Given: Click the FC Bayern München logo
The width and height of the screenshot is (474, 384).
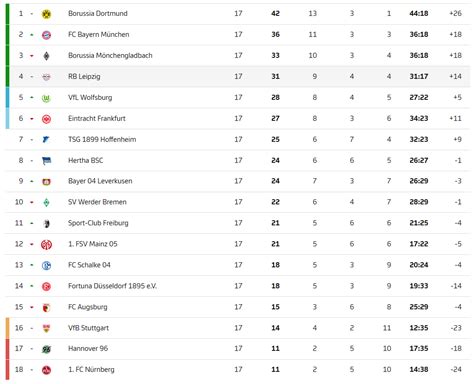Looking at the screenshot, I should coord(46,35).
